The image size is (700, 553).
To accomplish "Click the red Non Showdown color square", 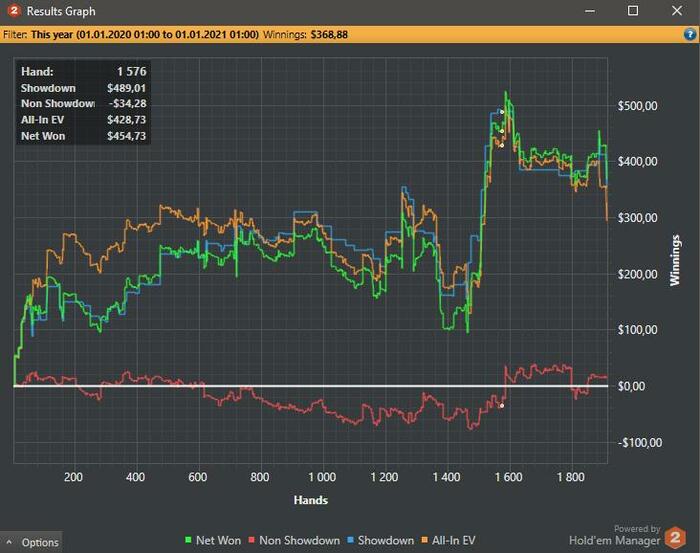I will pyautogui.click(x=252, y=540).
